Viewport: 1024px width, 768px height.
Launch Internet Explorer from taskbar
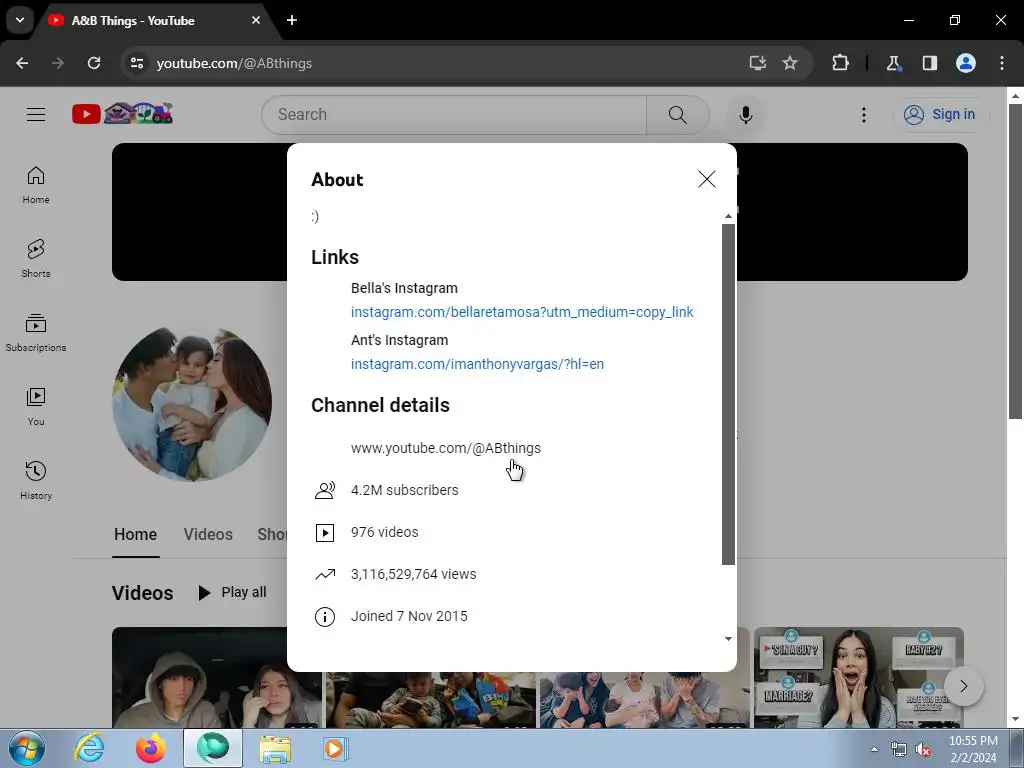(x=89, y=748)
